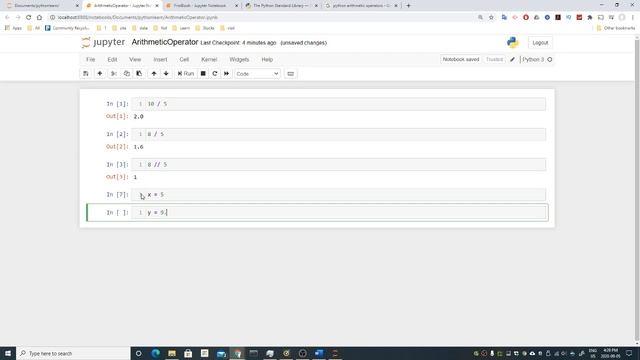Insert a cell below with plus icon
640x360 pixels.
[100, 74]
